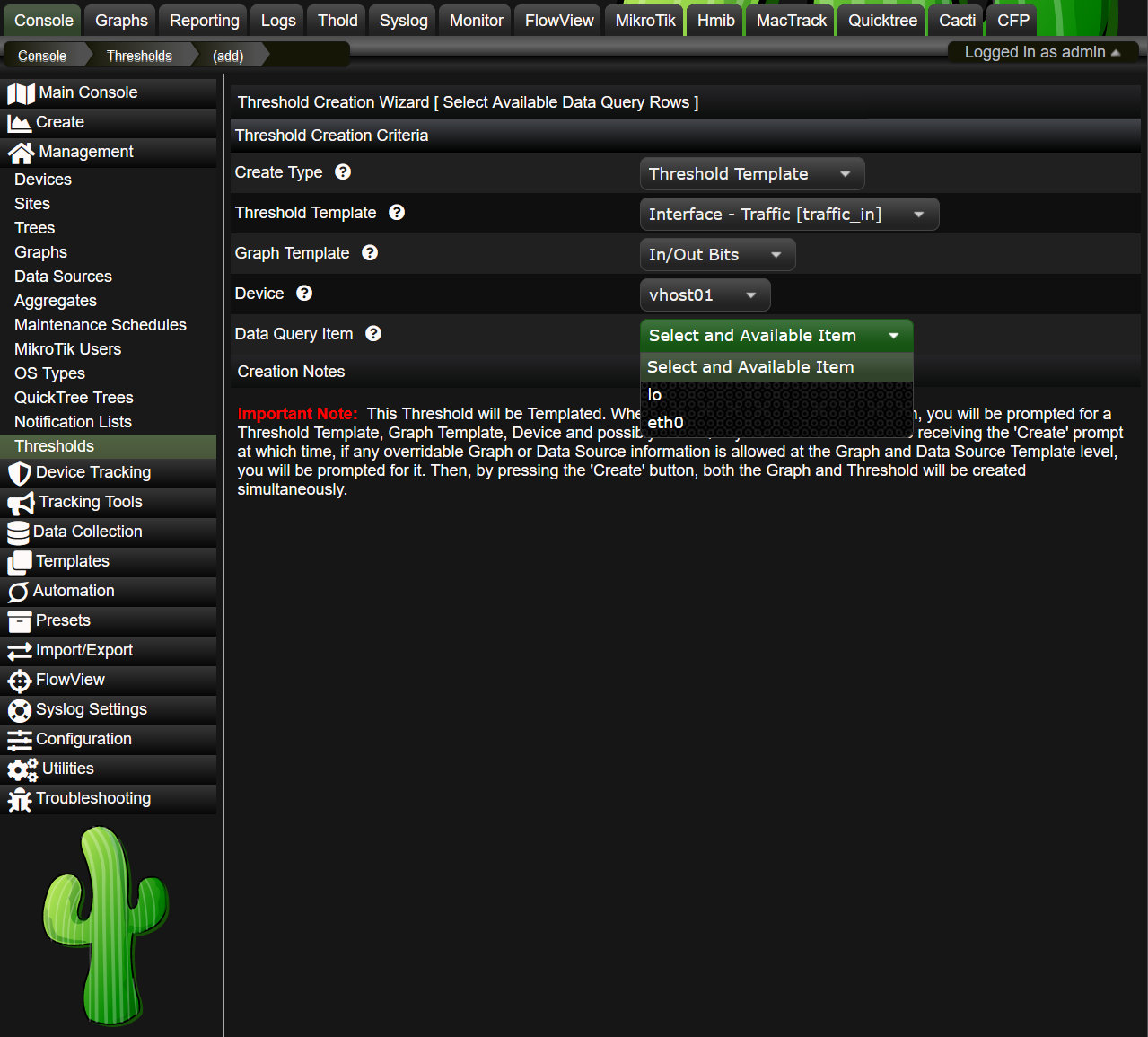Open Maintenance Schedules in the sidebar
Viewport: 1148px width, 1037px height.
click(x=101, y=325)
